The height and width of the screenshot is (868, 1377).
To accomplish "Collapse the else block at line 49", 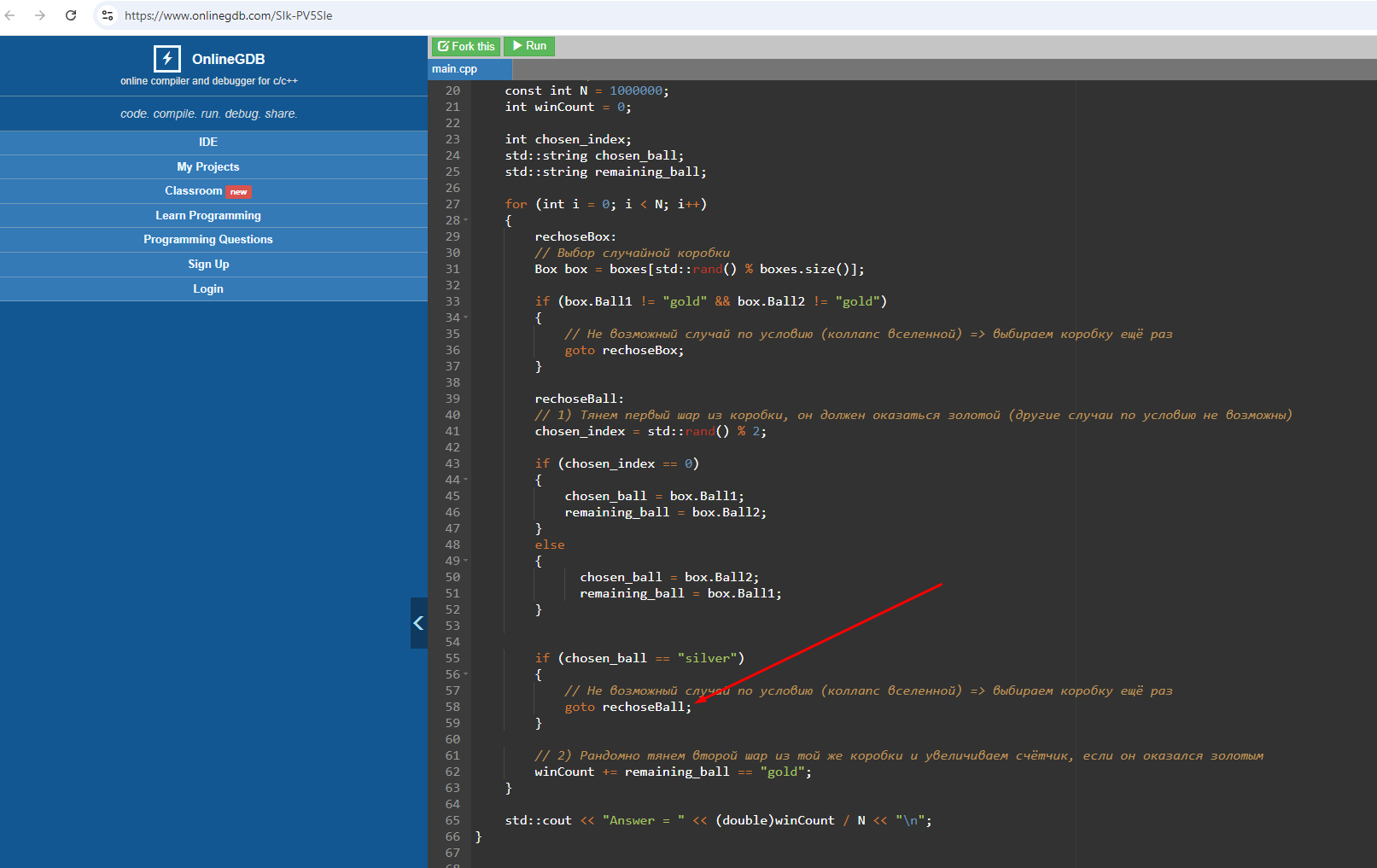I will click(x=466, y=561).
